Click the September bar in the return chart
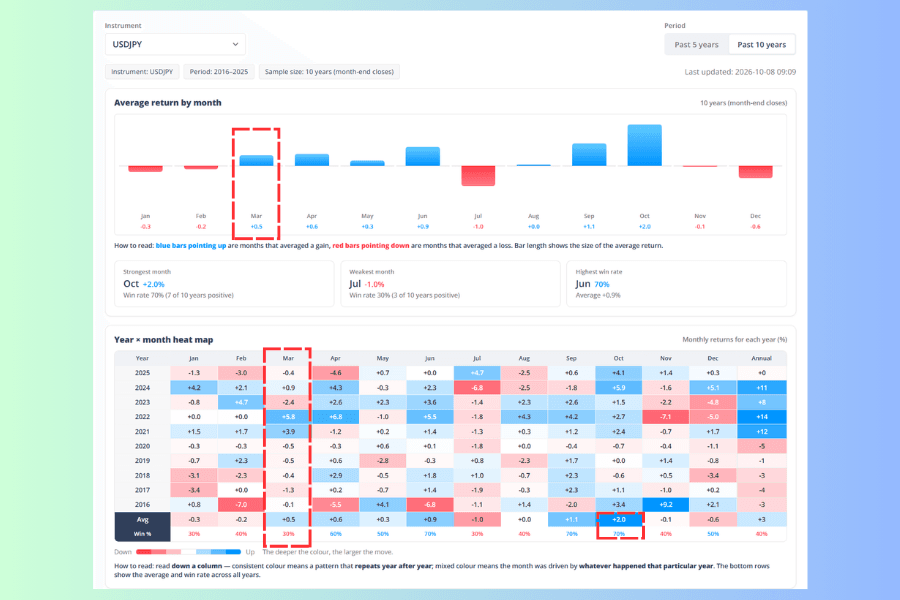The image size is (900, 600). pos(589,154)
